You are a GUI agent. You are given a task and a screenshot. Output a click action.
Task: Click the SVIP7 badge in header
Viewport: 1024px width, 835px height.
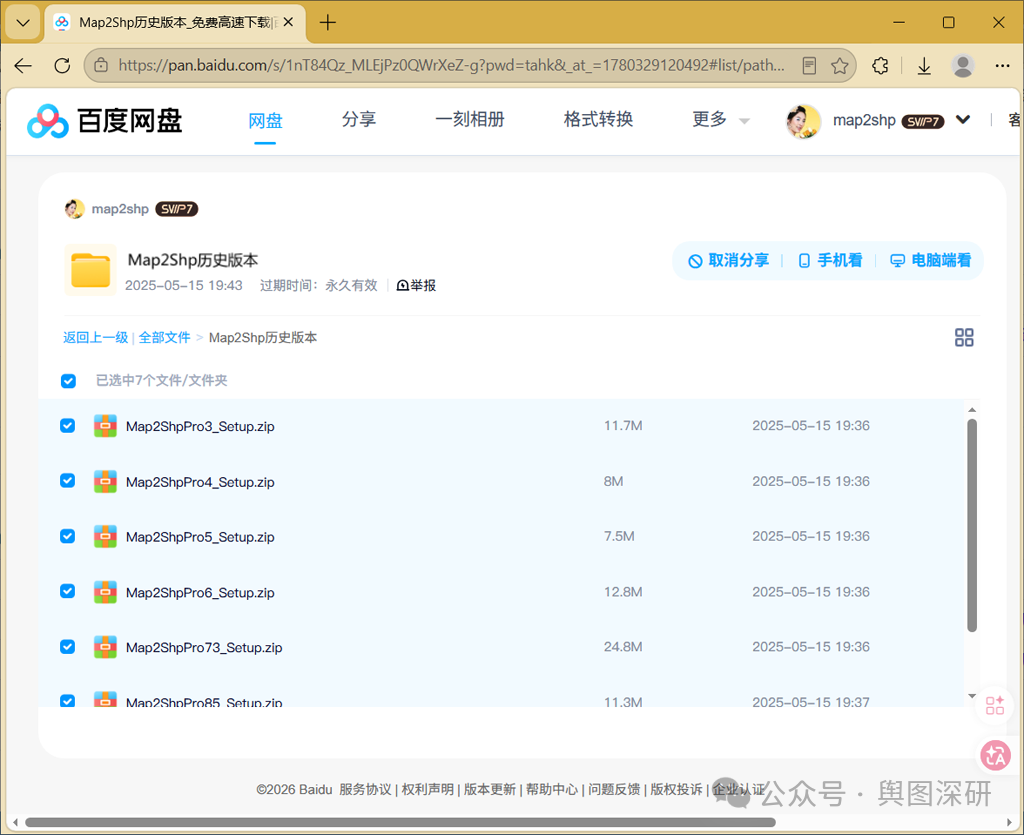[923, 121]
